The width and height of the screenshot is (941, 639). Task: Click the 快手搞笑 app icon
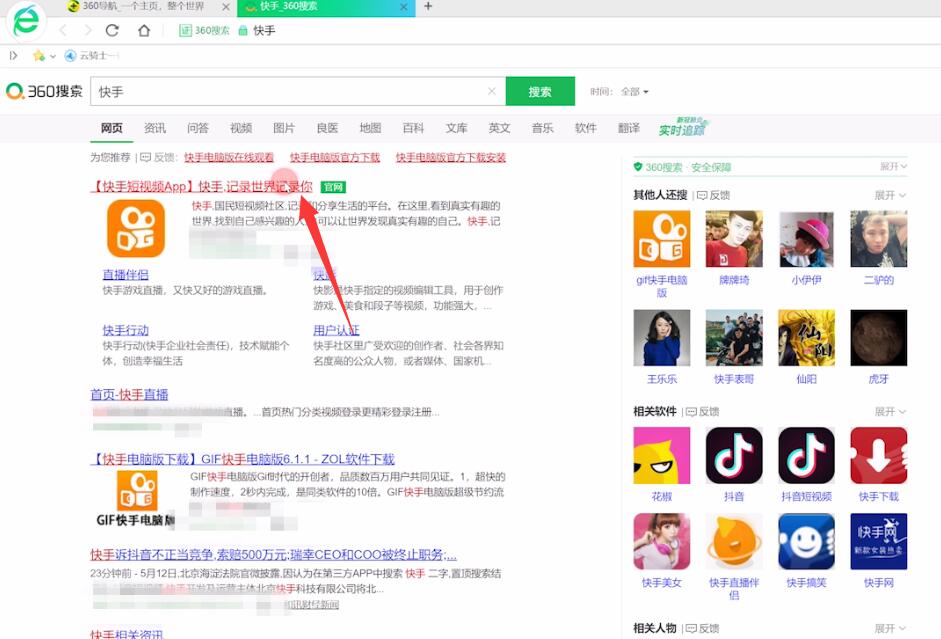tap(807, 541)
